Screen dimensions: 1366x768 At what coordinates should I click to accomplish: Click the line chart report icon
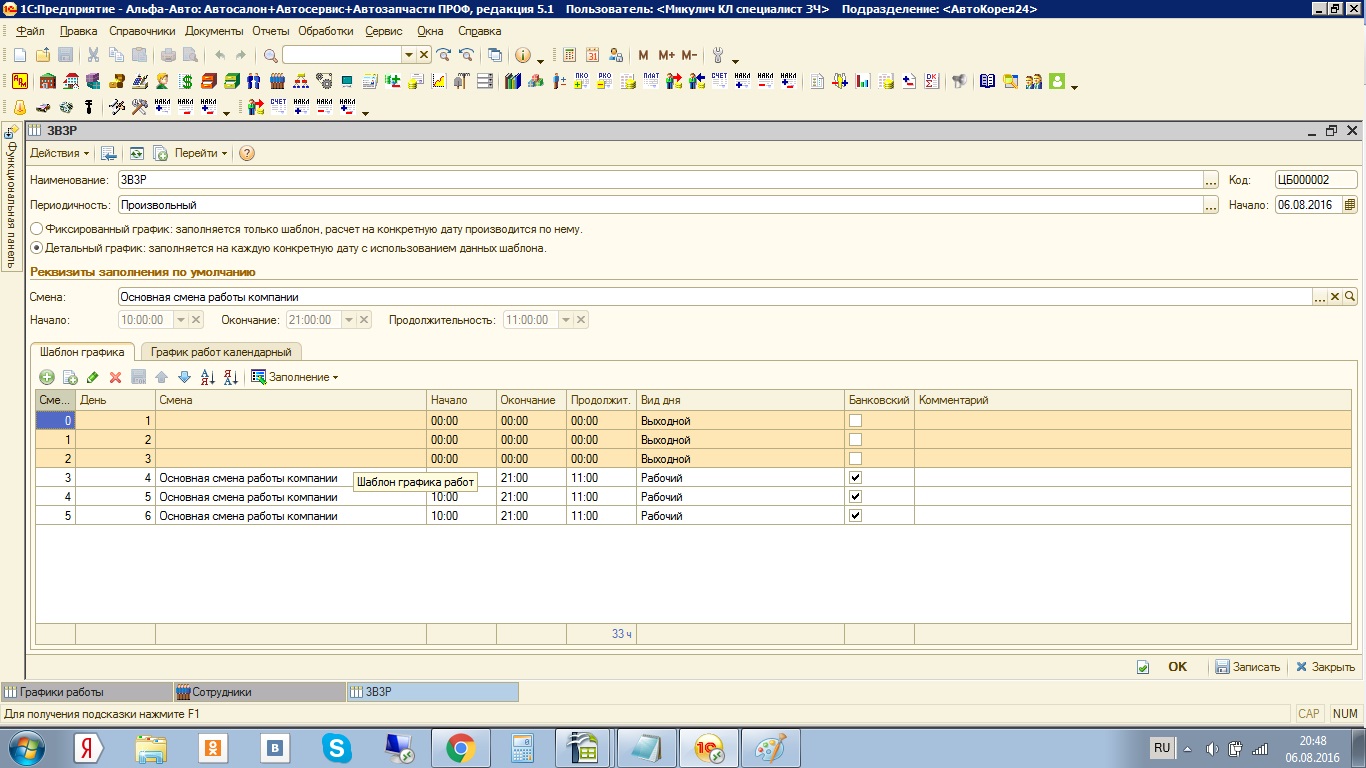pos(439,81)
